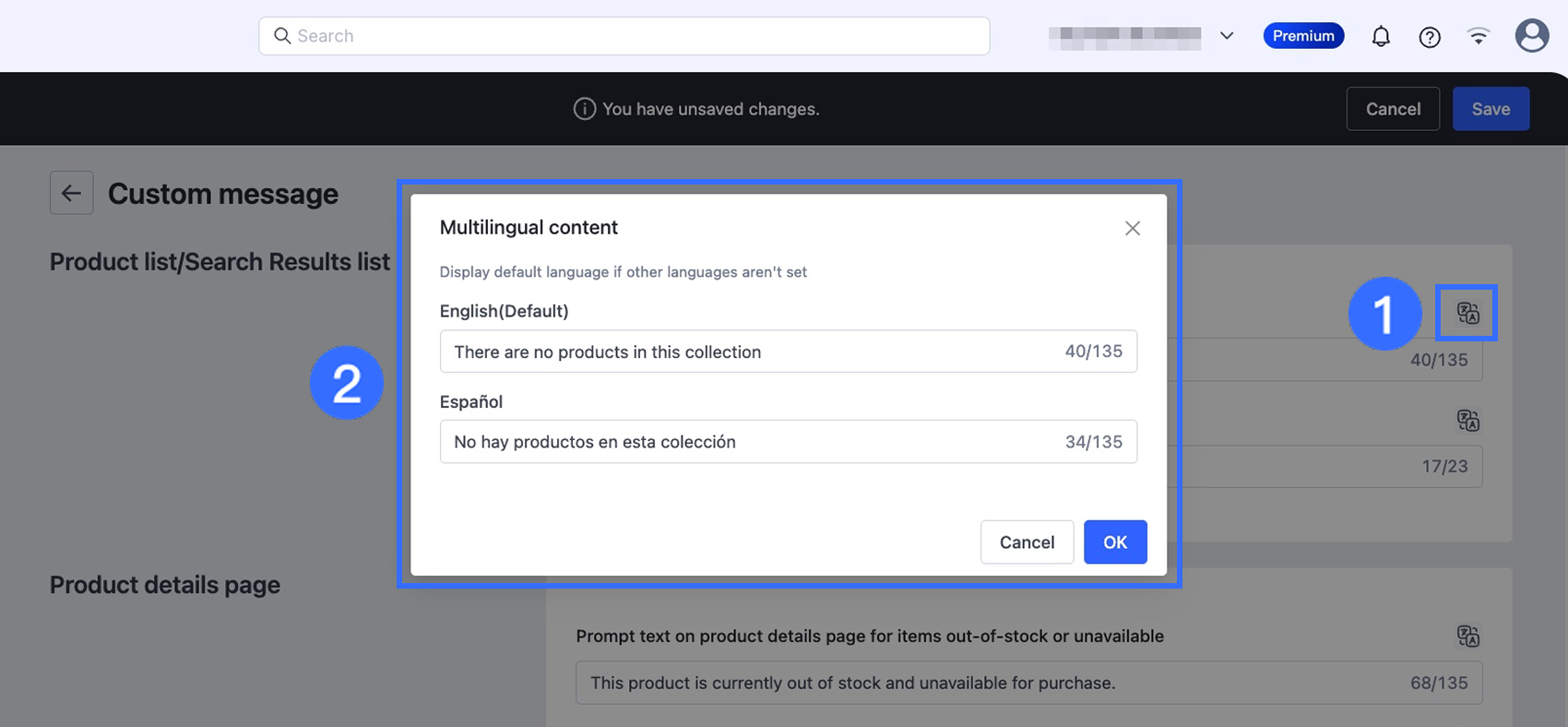1568x727 pixels.
Task: Open translation for the 17/23 field
Action: pyautogui.click(x=1467, y=421)
